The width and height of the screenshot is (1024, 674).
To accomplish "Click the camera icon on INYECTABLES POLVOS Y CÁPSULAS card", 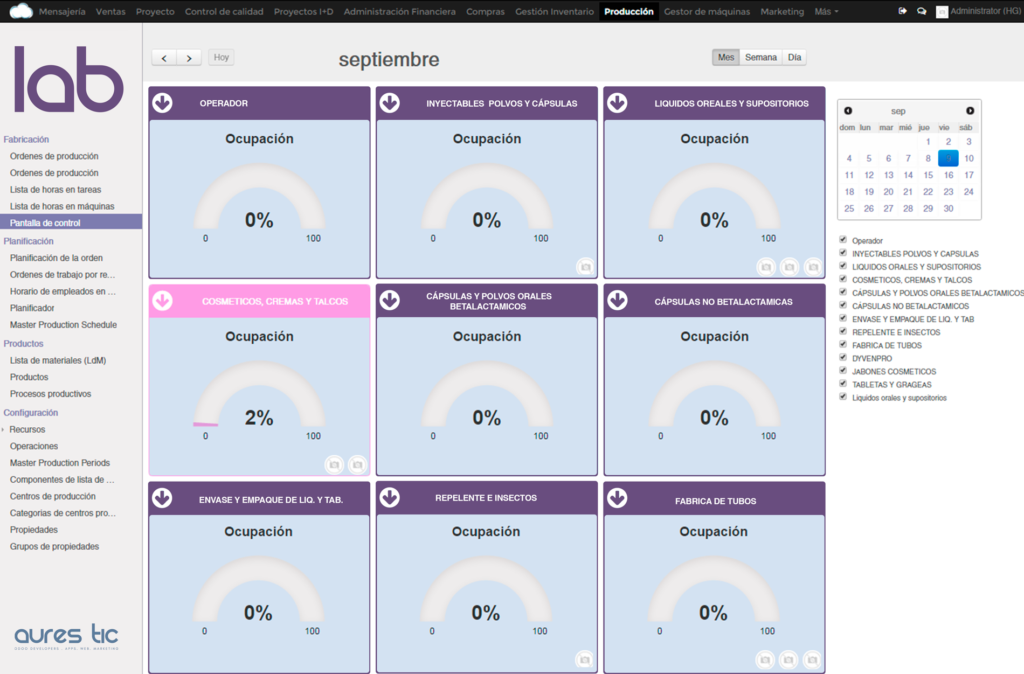I will [586, 266].
